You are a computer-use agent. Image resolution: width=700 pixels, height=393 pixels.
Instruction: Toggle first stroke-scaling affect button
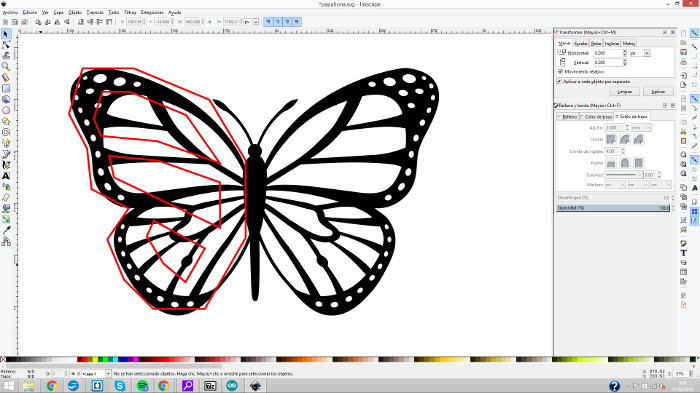coord(268,21)
